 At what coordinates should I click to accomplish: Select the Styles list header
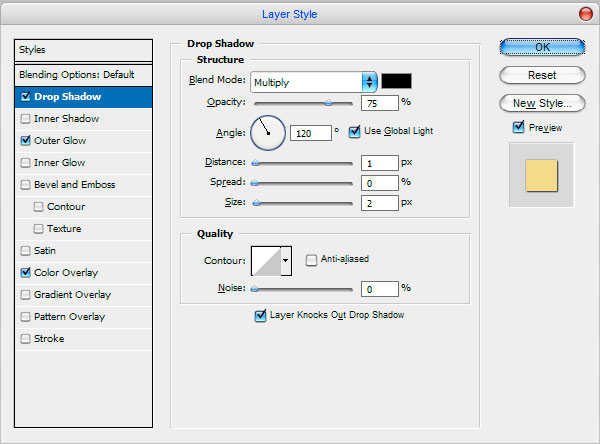point(83,50)
